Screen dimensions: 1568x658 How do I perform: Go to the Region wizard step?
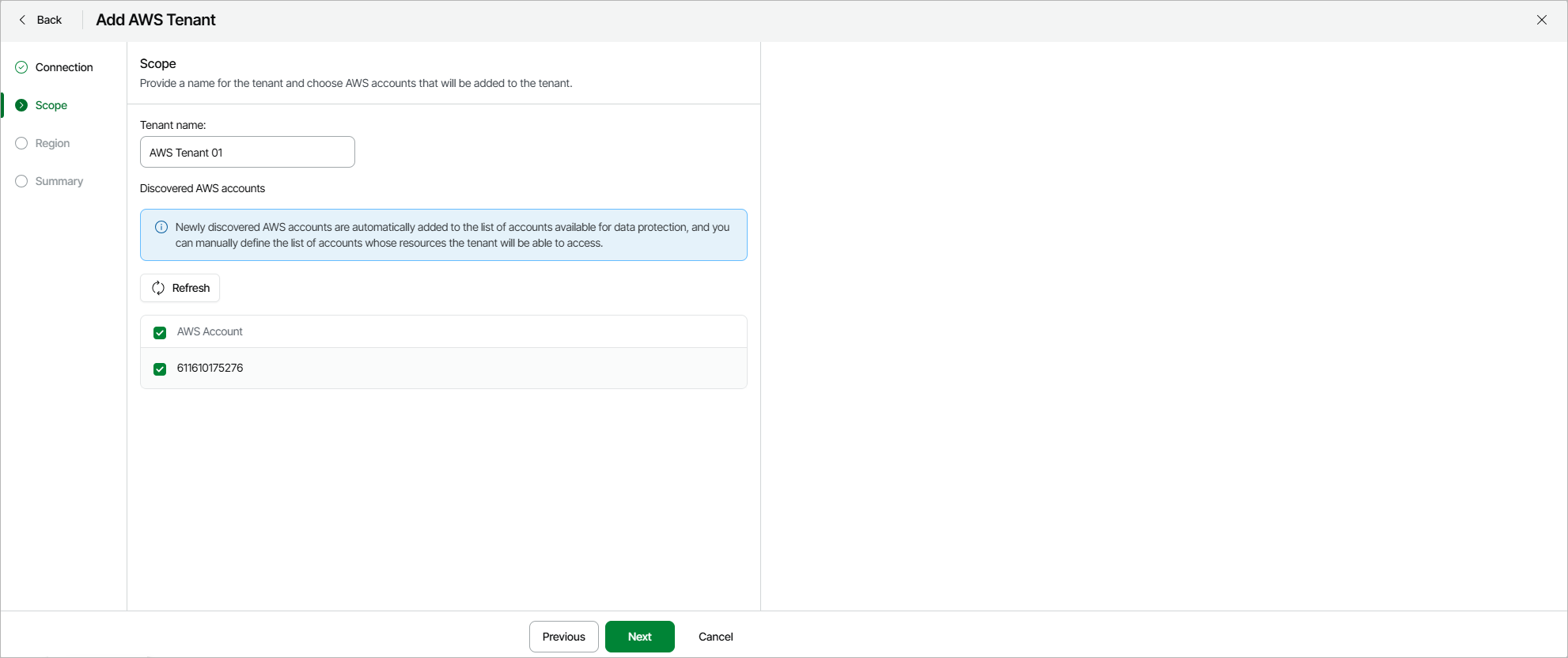pyautogui.click(x=52, y=143)
